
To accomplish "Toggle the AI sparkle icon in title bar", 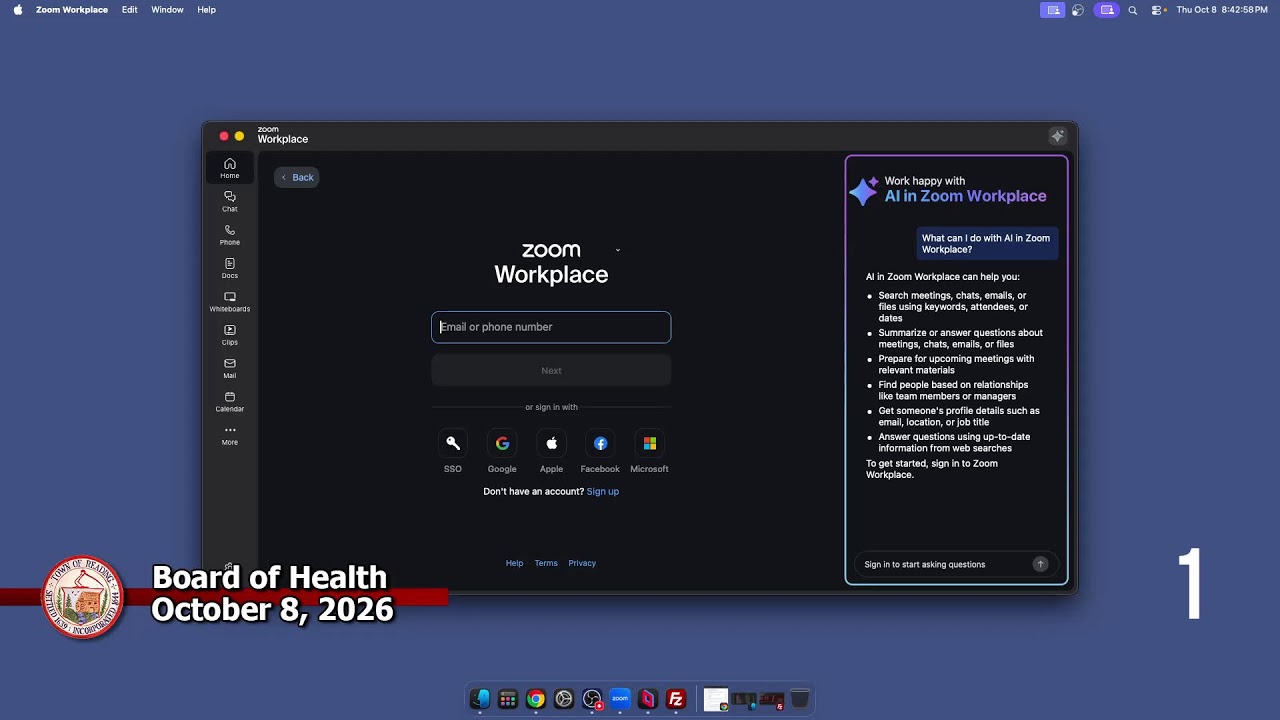I will pyautogui.click(x=1057, y=136).
